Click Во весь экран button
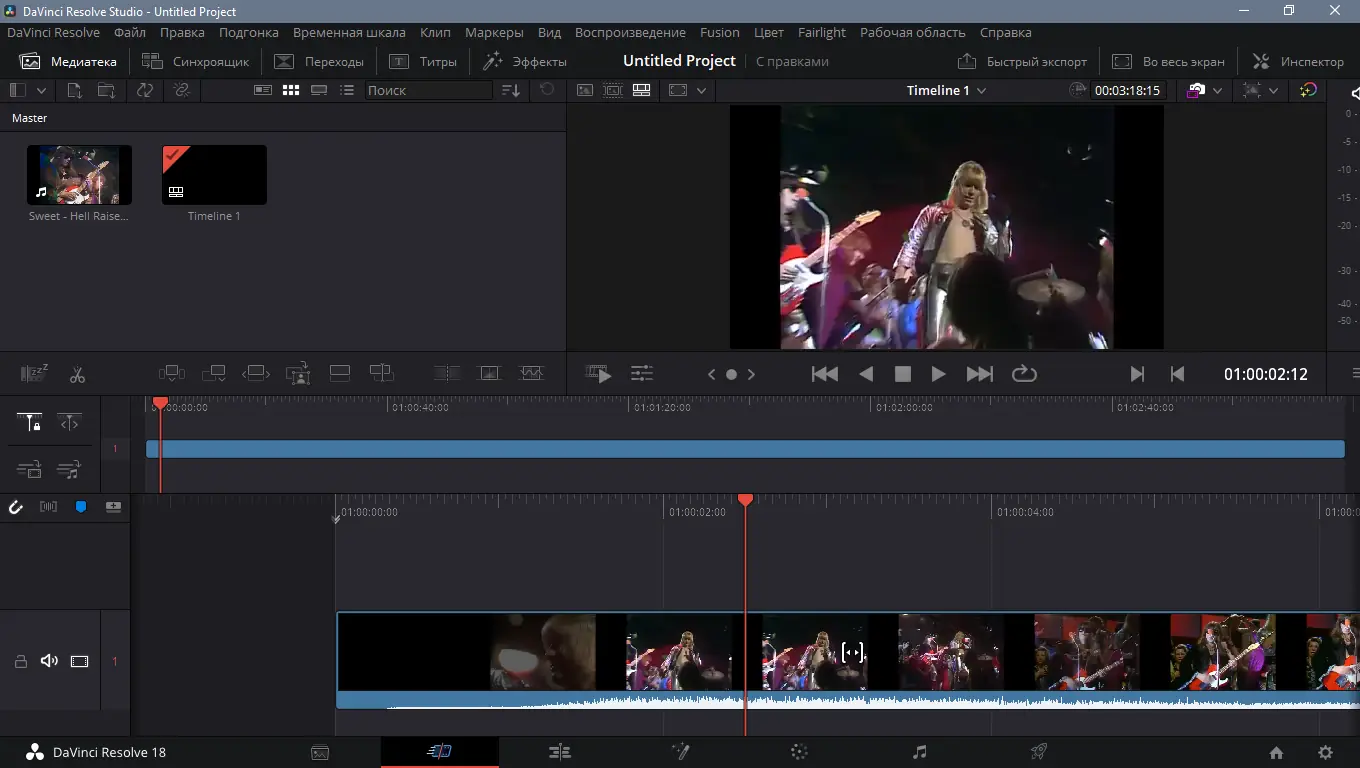The width and height of the screenshot is (1360, 768). 1168,61
